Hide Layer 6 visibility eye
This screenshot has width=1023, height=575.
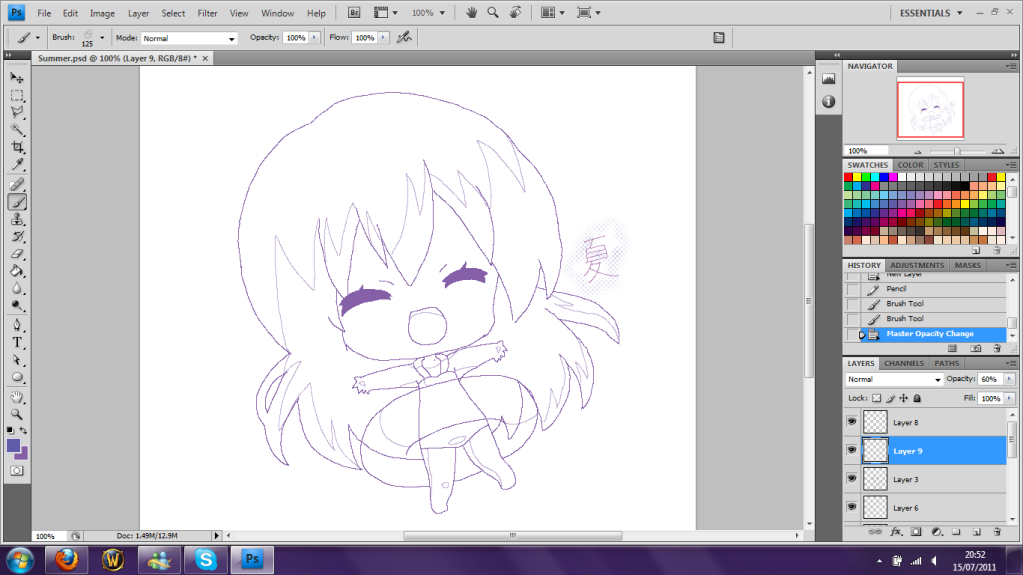[x=851, y=507]
